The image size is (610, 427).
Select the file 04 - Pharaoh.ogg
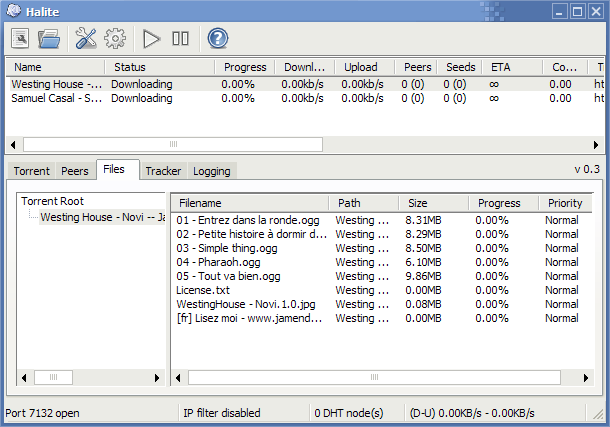pyautogui.click(x=218, y=262)
